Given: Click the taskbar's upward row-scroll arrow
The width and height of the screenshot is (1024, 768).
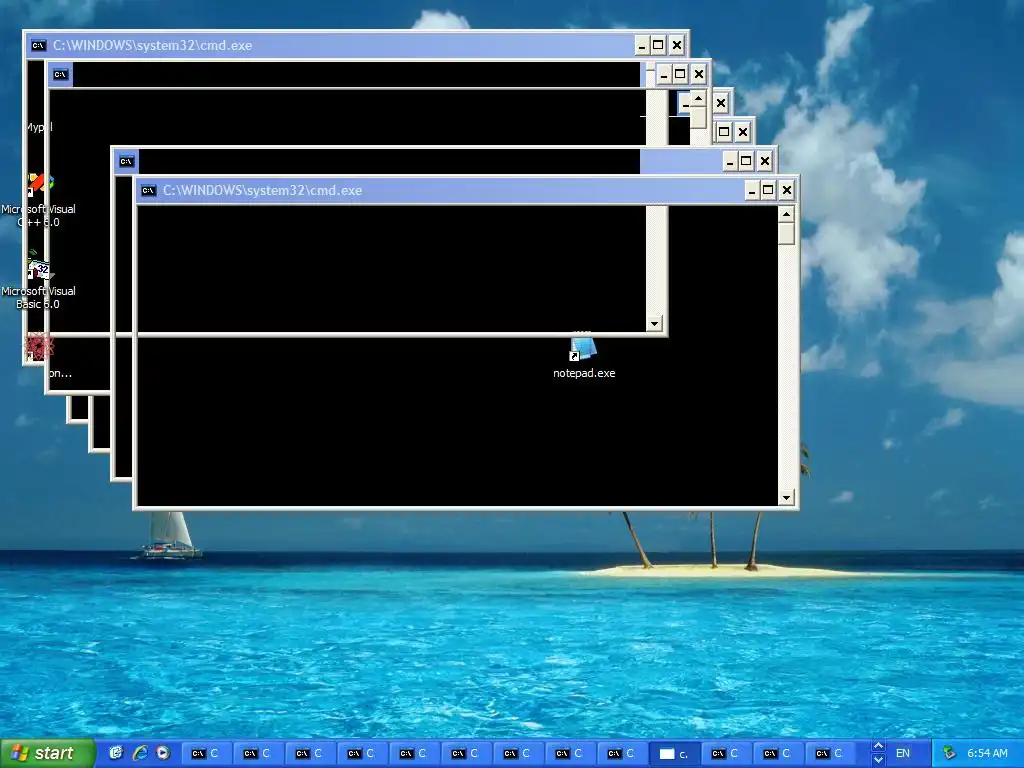Looking at the screenshot, I should pos(878,746).
